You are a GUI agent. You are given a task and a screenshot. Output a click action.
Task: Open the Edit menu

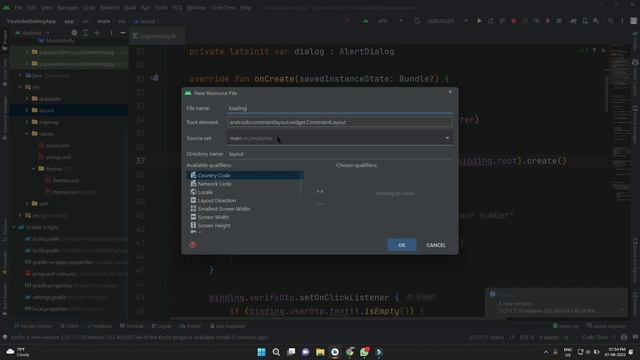[32, 7]
